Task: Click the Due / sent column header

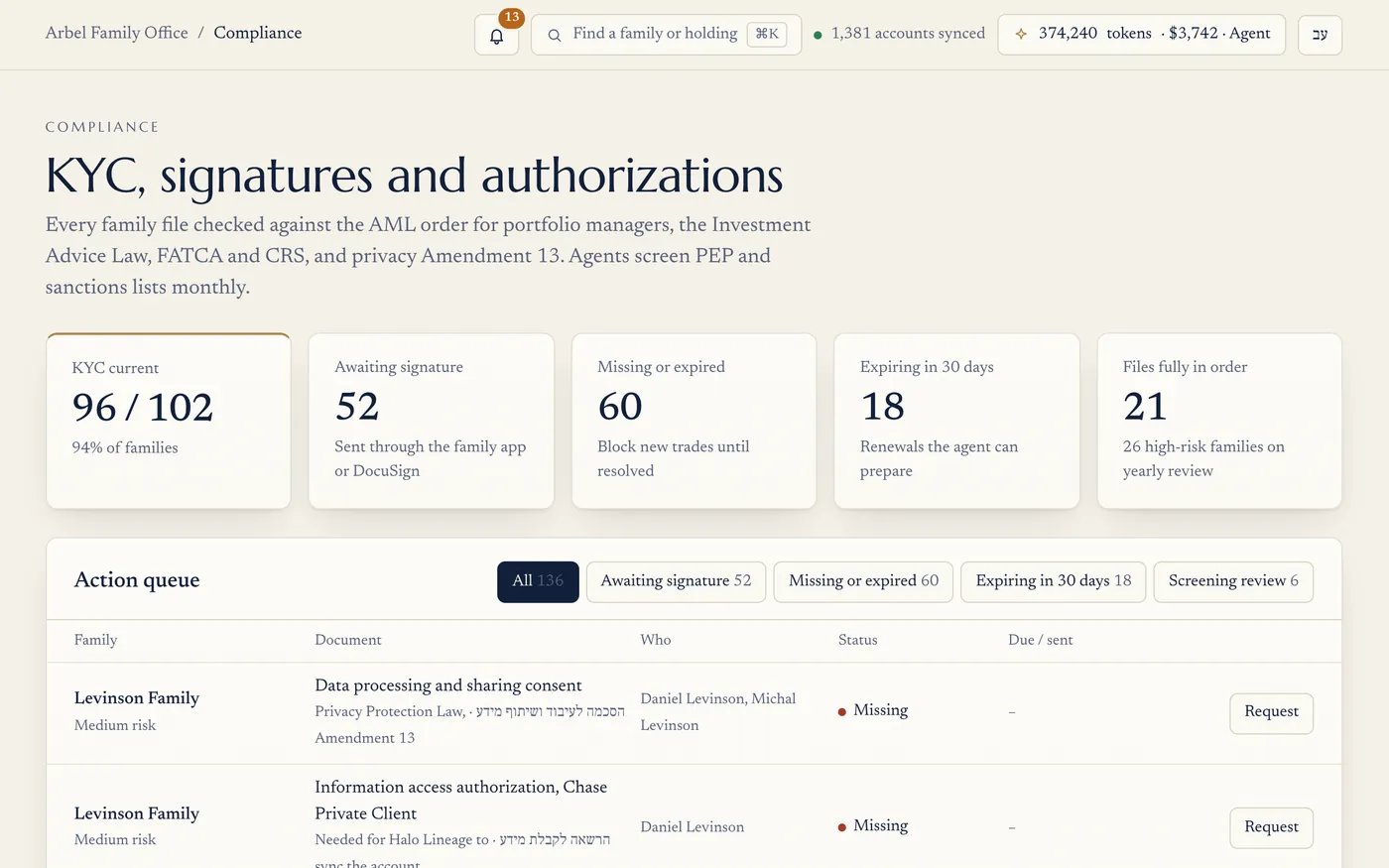Action: pos(1041,640)
